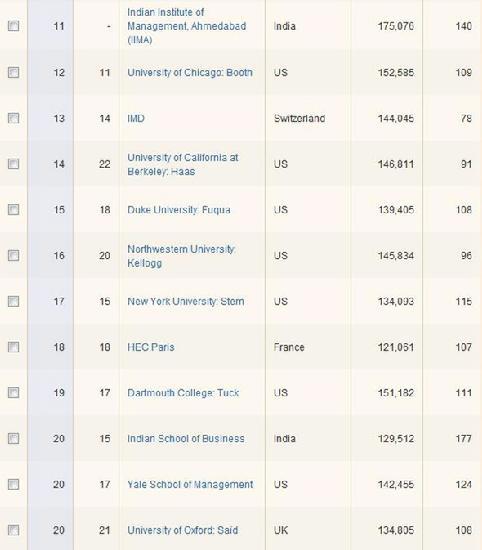The image size is (482, 550).
Task: Click the salary value 121,061
Action: tap(396, 347)
